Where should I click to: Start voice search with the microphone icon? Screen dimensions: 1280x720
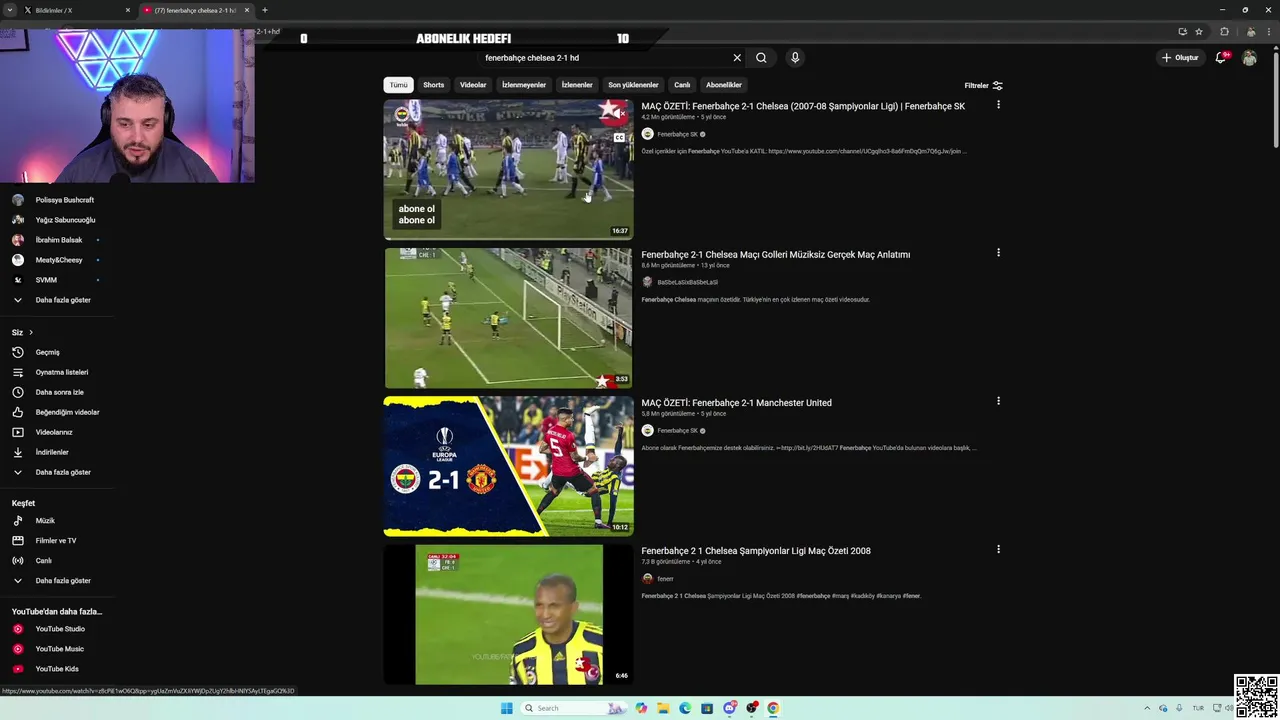[795, 58]
